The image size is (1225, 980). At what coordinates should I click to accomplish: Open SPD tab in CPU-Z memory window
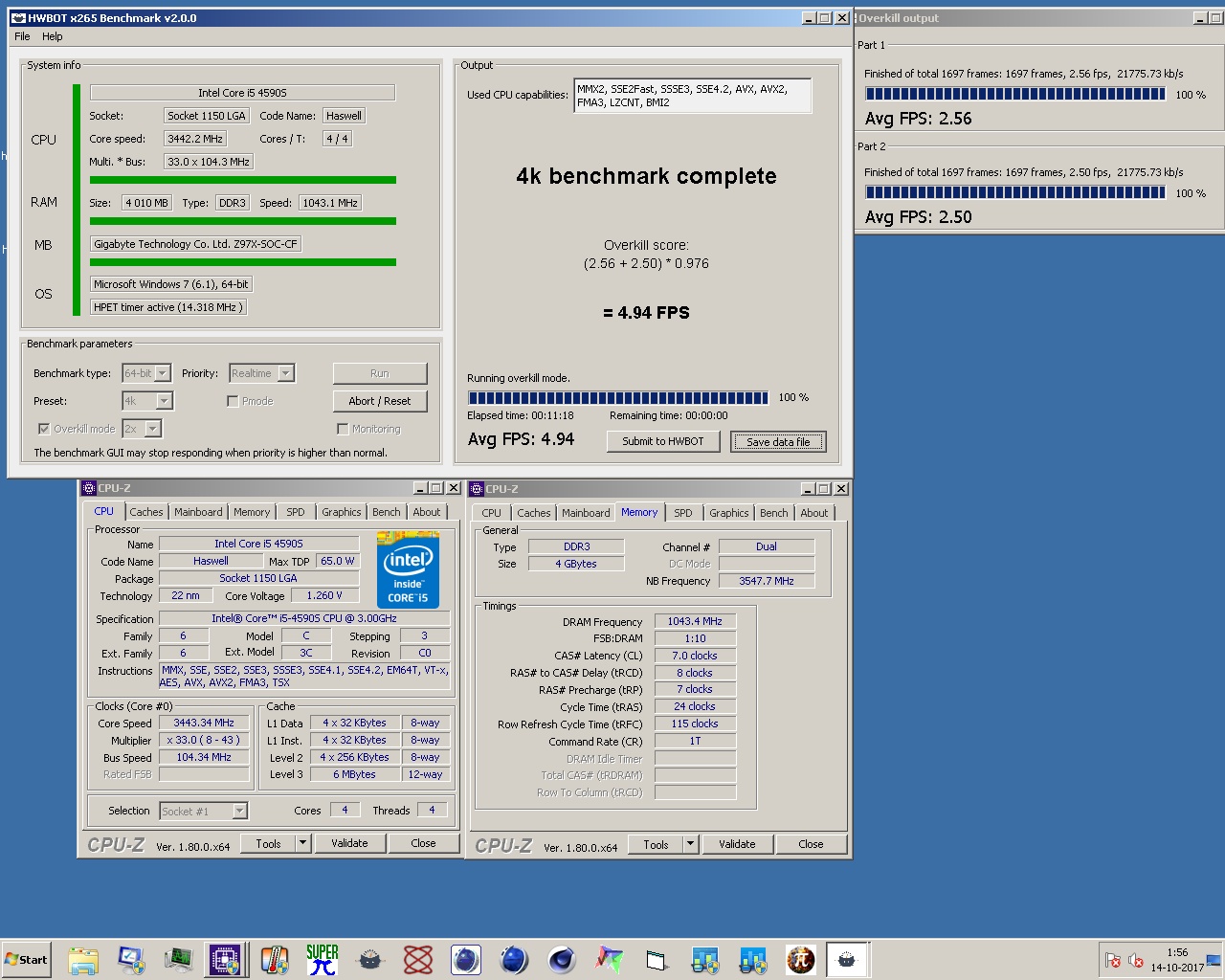(x=682, y=513)
